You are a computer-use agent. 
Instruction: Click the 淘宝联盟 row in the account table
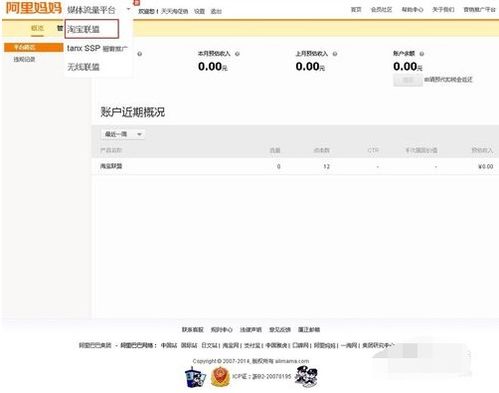pyautogui.click(x=295, y=166)
